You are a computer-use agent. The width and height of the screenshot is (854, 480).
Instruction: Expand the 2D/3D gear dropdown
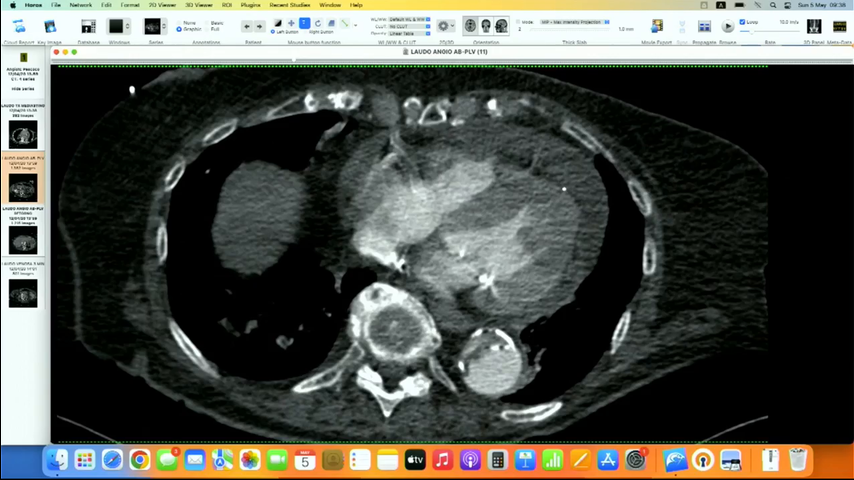[x=446, y=26]
